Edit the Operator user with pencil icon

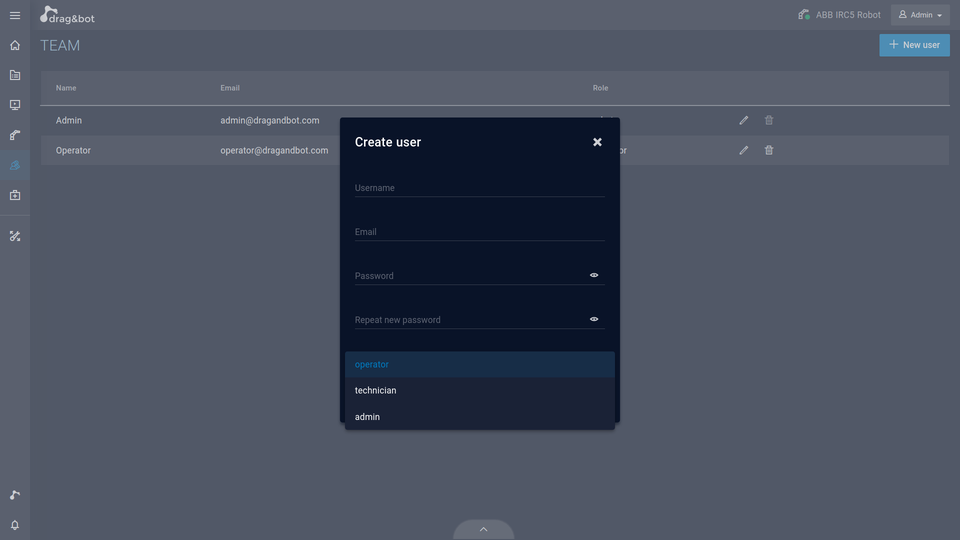click(x=743, y=150)
